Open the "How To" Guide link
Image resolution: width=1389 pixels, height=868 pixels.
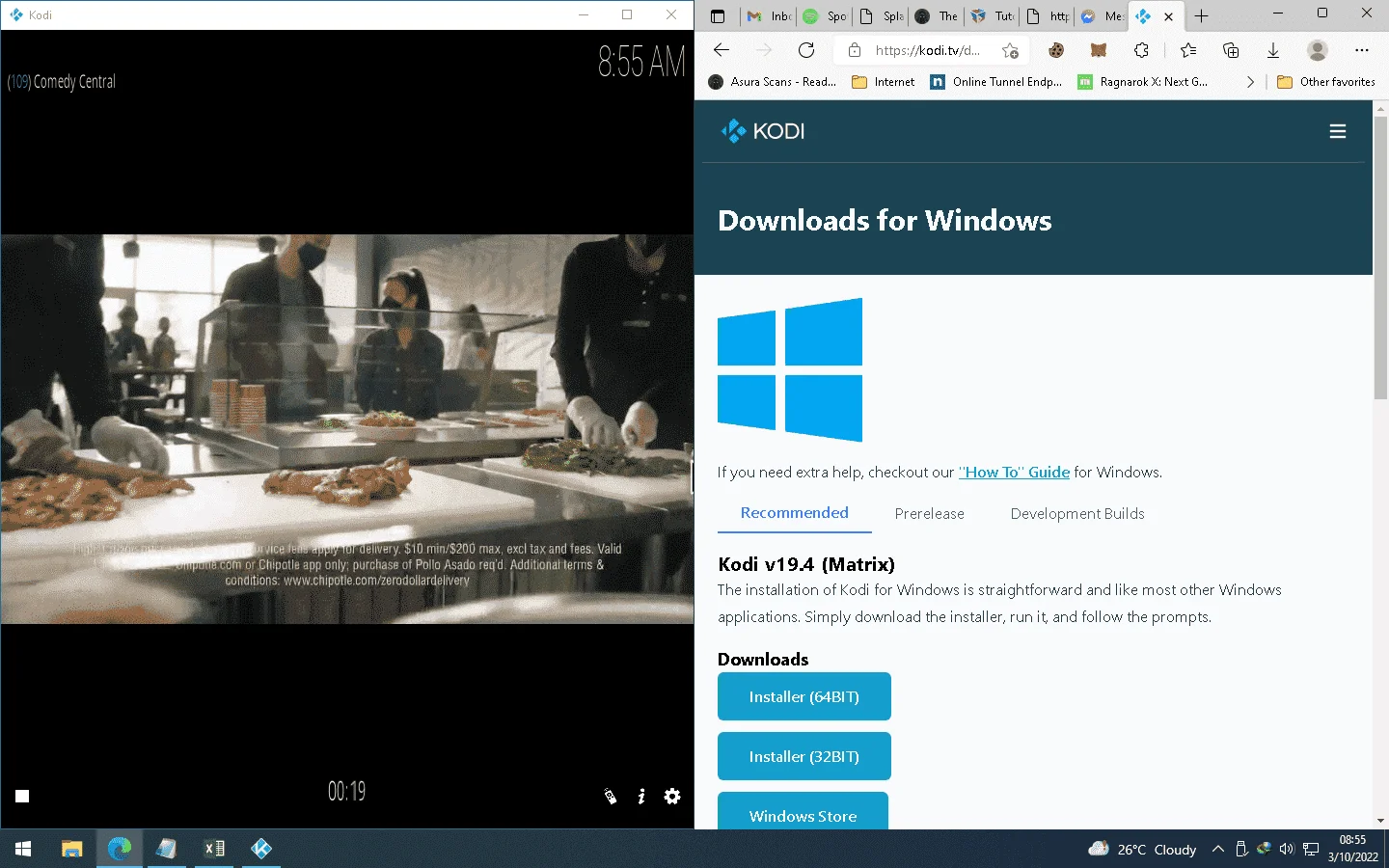coord(1014,472)
